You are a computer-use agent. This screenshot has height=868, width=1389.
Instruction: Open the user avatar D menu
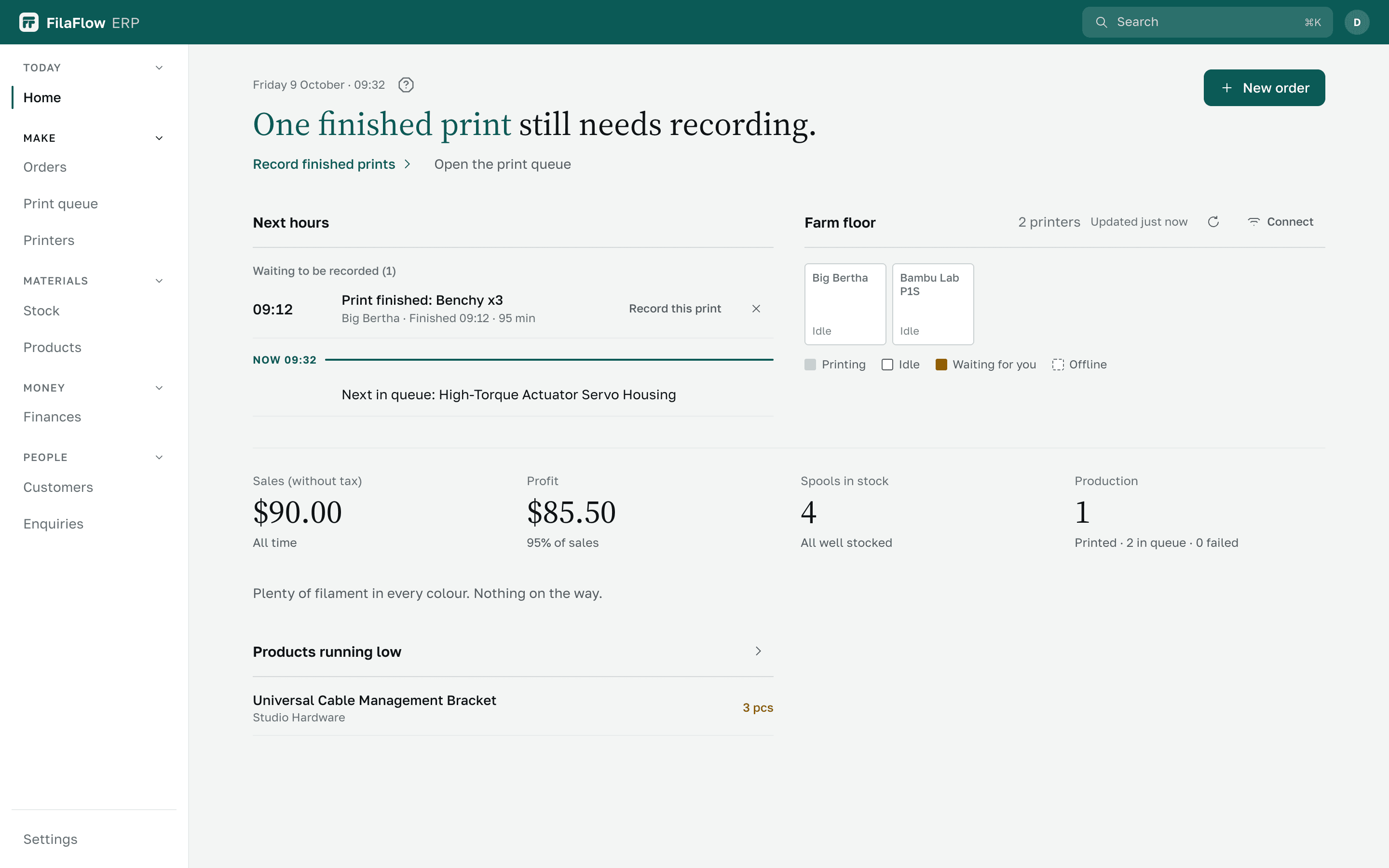[x=1356, y=22]
